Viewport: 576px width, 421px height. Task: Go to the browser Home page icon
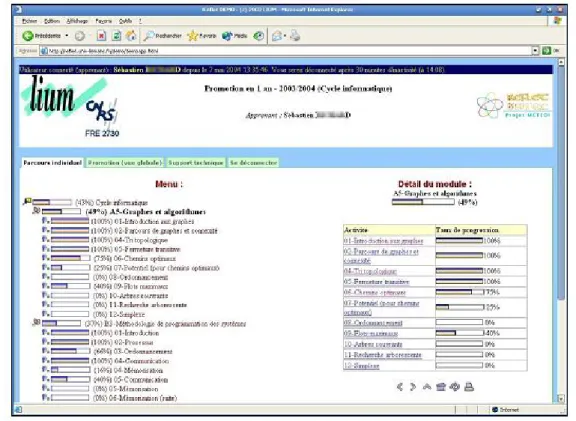131,36
